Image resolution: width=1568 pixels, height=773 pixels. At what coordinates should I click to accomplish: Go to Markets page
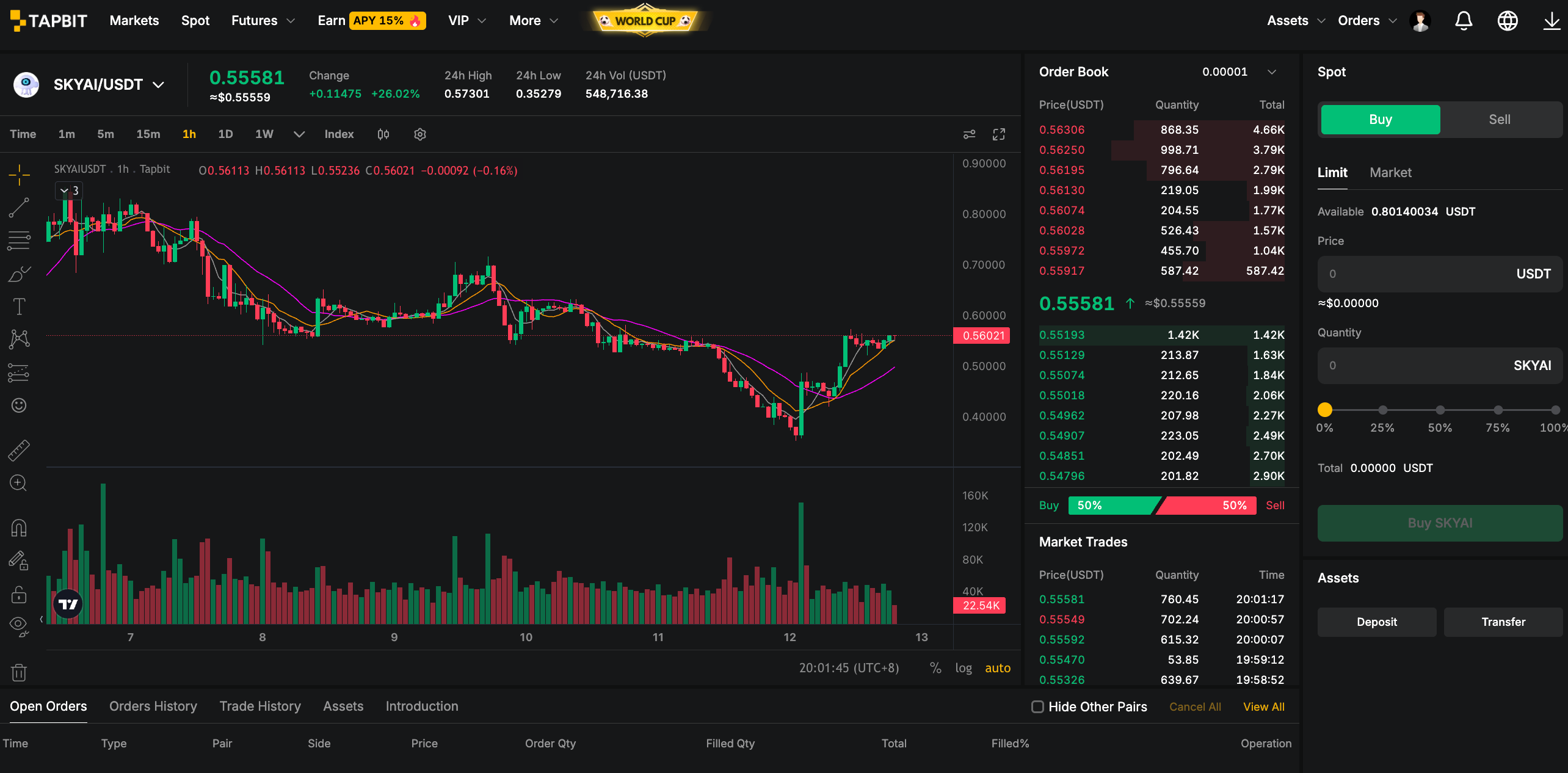coord(134,21)
